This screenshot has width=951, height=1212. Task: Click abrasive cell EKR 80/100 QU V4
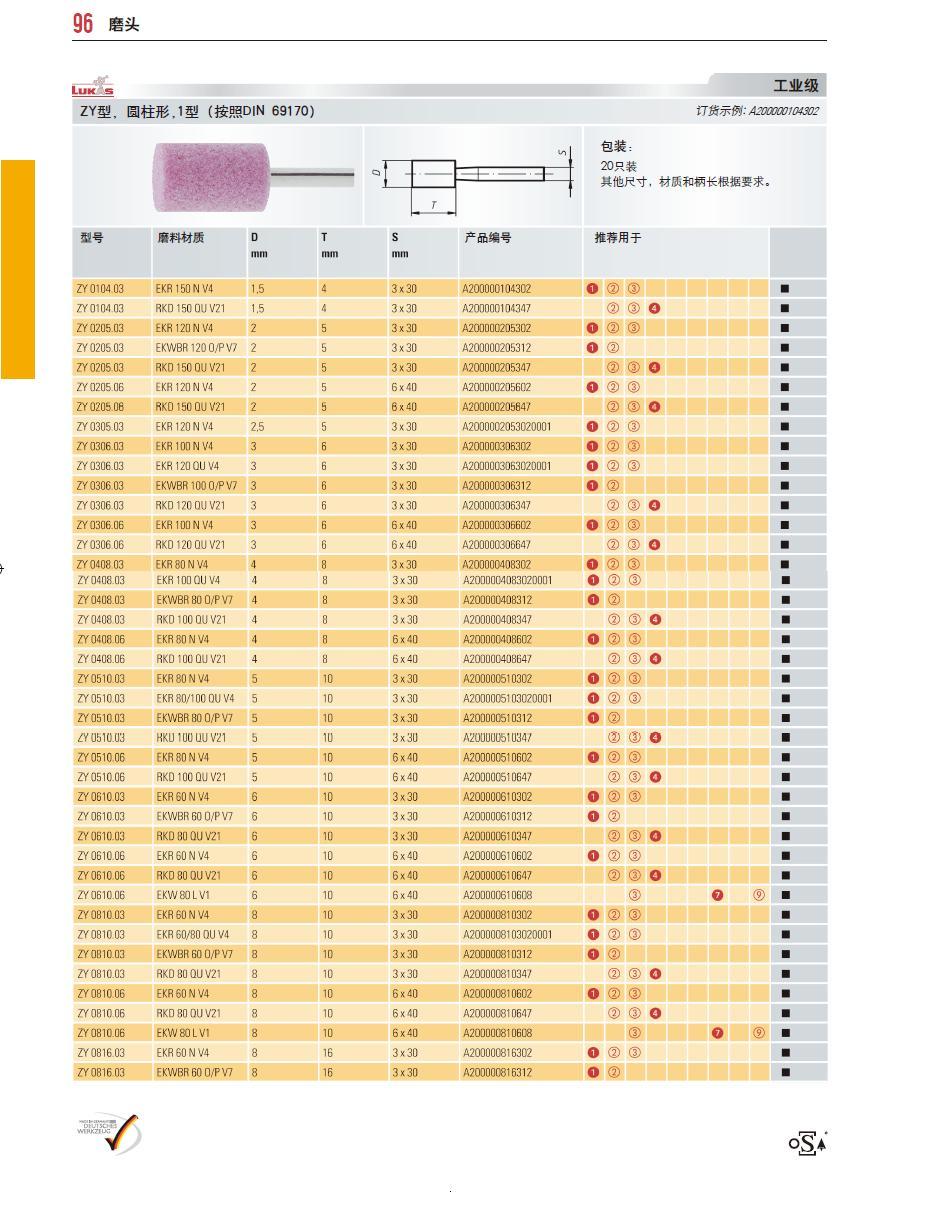click(x=195, y=698)
